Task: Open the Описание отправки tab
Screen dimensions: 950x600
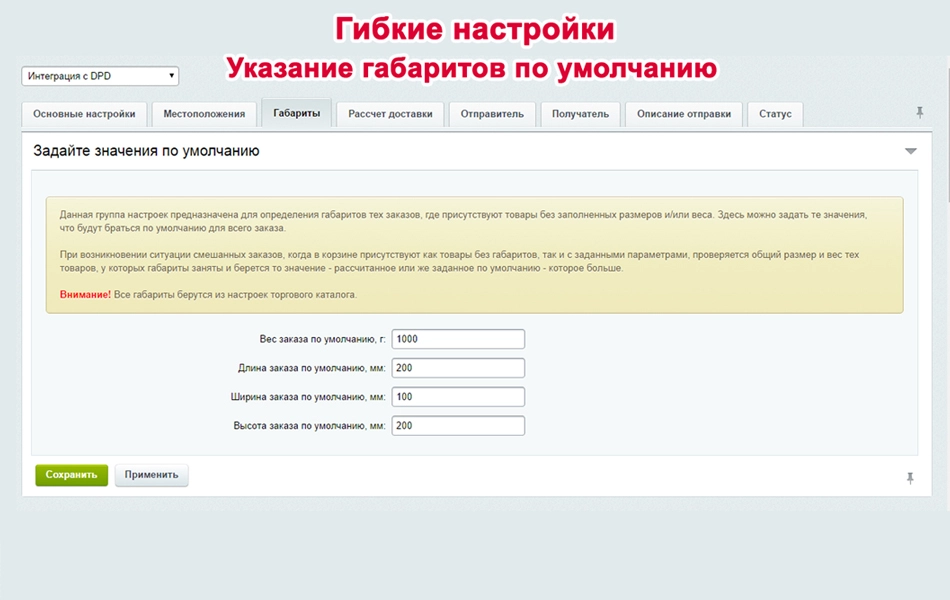Action: [684, 114]
